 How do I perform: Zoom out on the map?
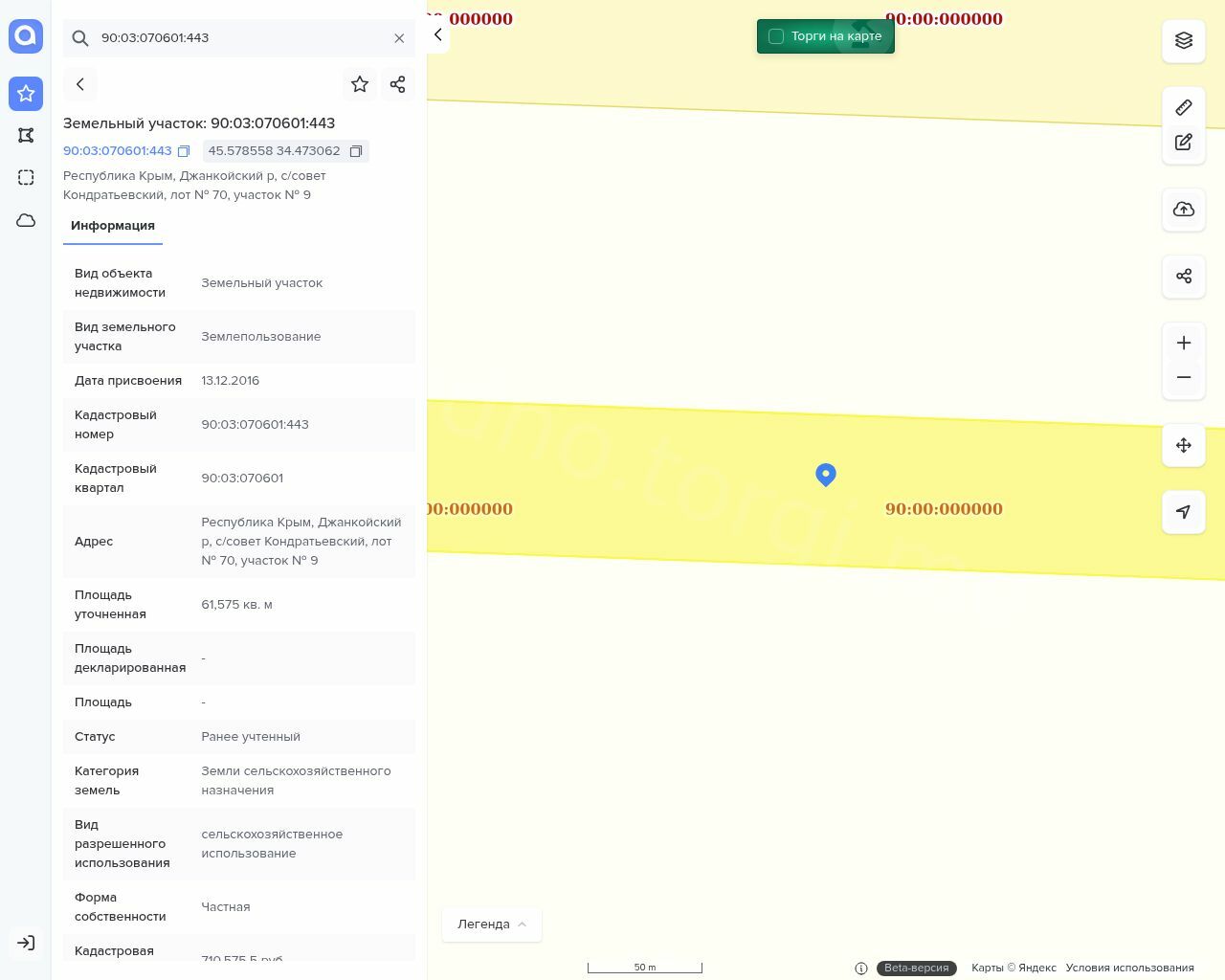[x=1184, y=377]
